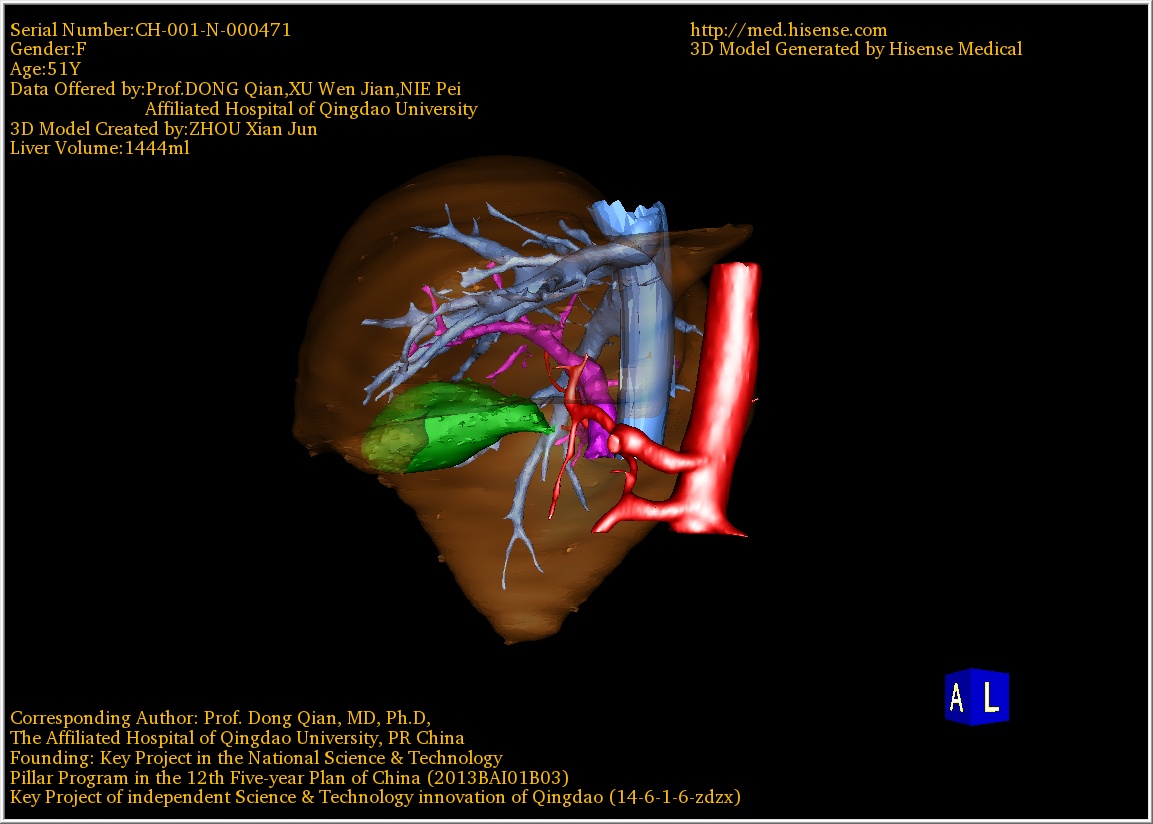Click the Gender:F line
The width and height of the screenshot is (1153, 824).
(48, 49)
